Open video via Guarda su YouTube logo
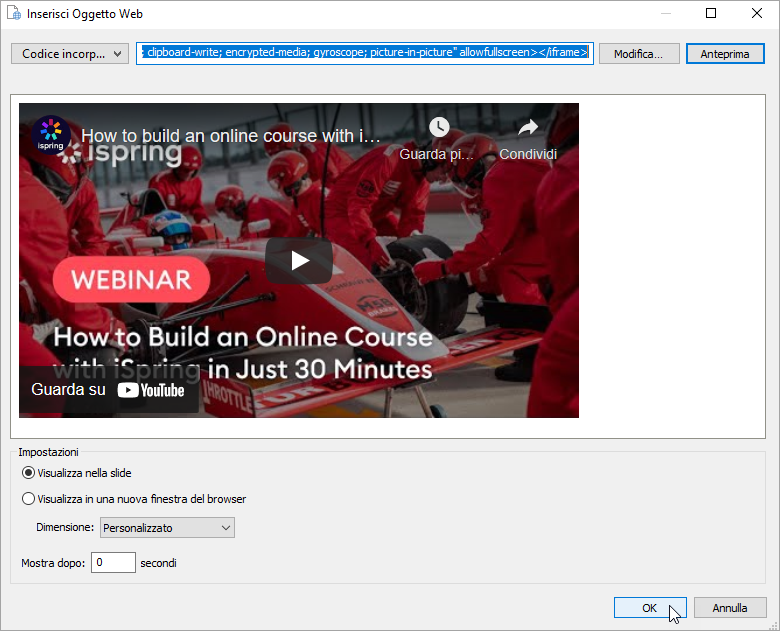 [x=150, y=390]
